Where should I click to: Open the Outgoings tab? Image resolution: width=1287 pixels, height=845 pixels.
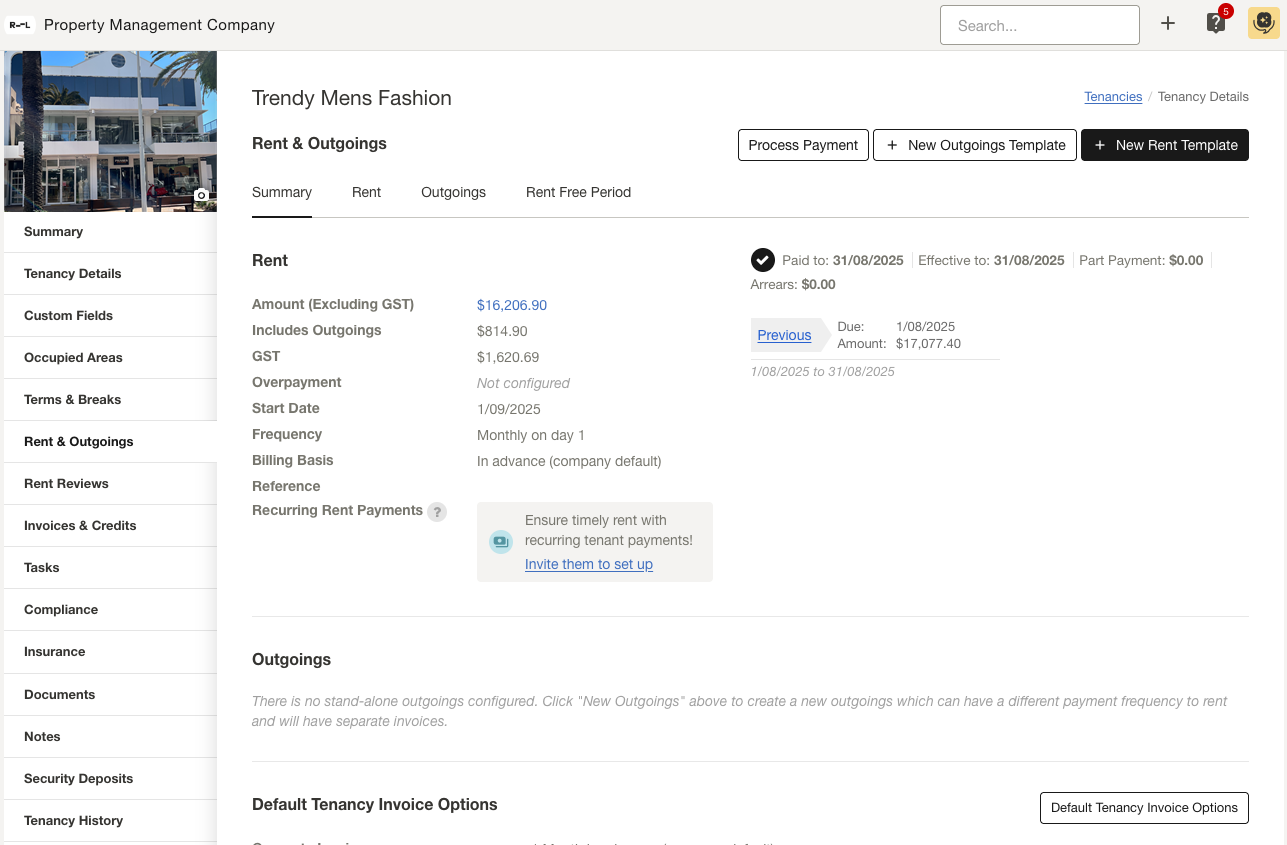(453, 192)
